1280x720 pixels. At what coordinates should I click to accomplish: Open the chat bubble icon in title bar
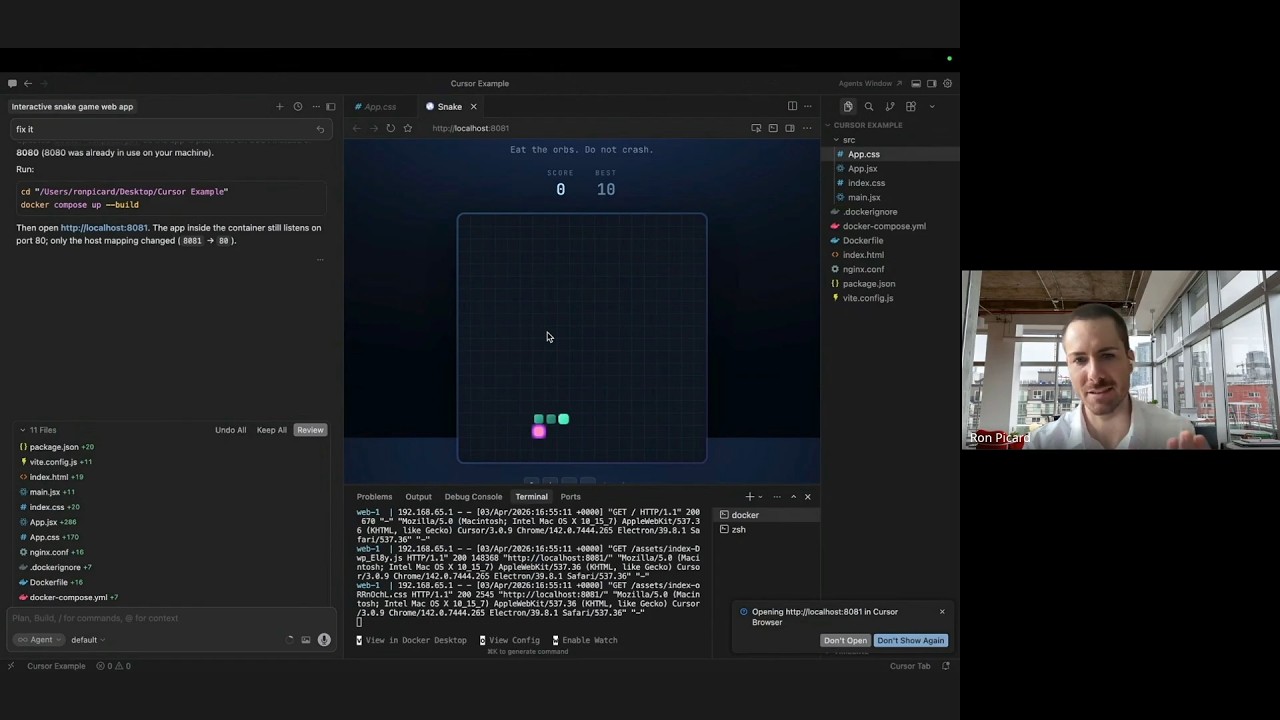coord(12,84)
